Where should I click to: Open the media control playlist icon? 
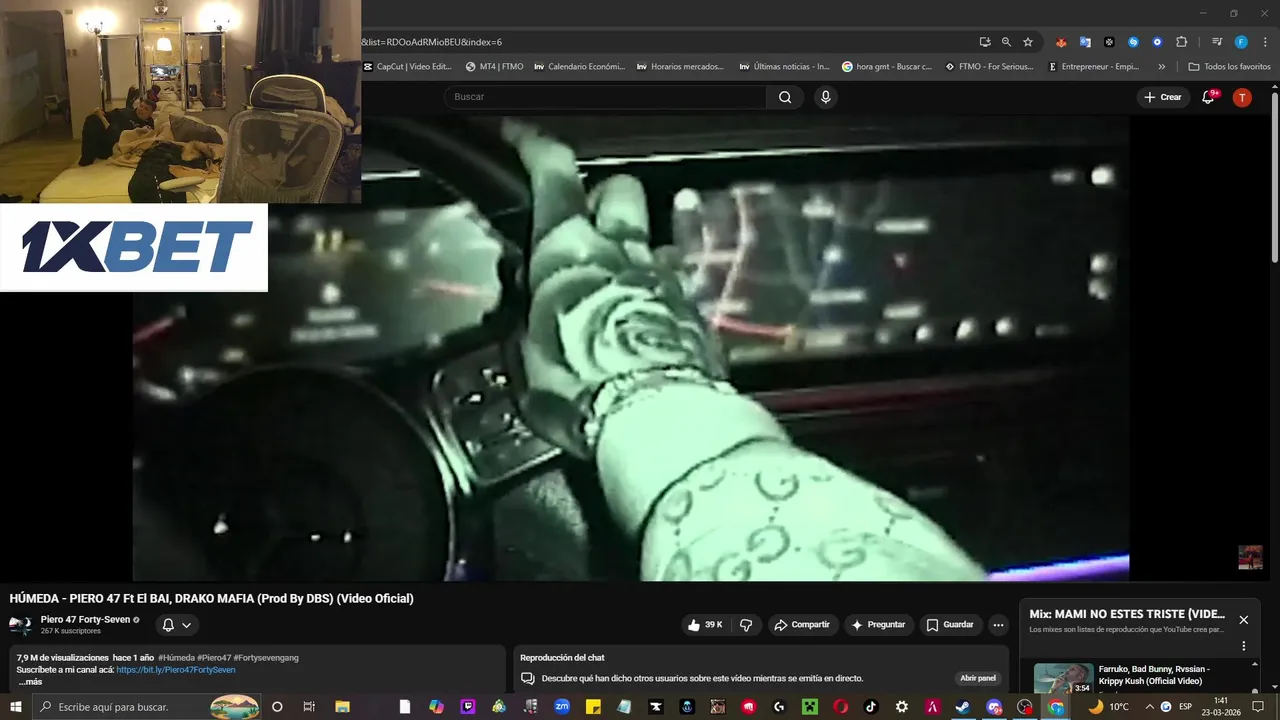click(x=1217, y=42)
